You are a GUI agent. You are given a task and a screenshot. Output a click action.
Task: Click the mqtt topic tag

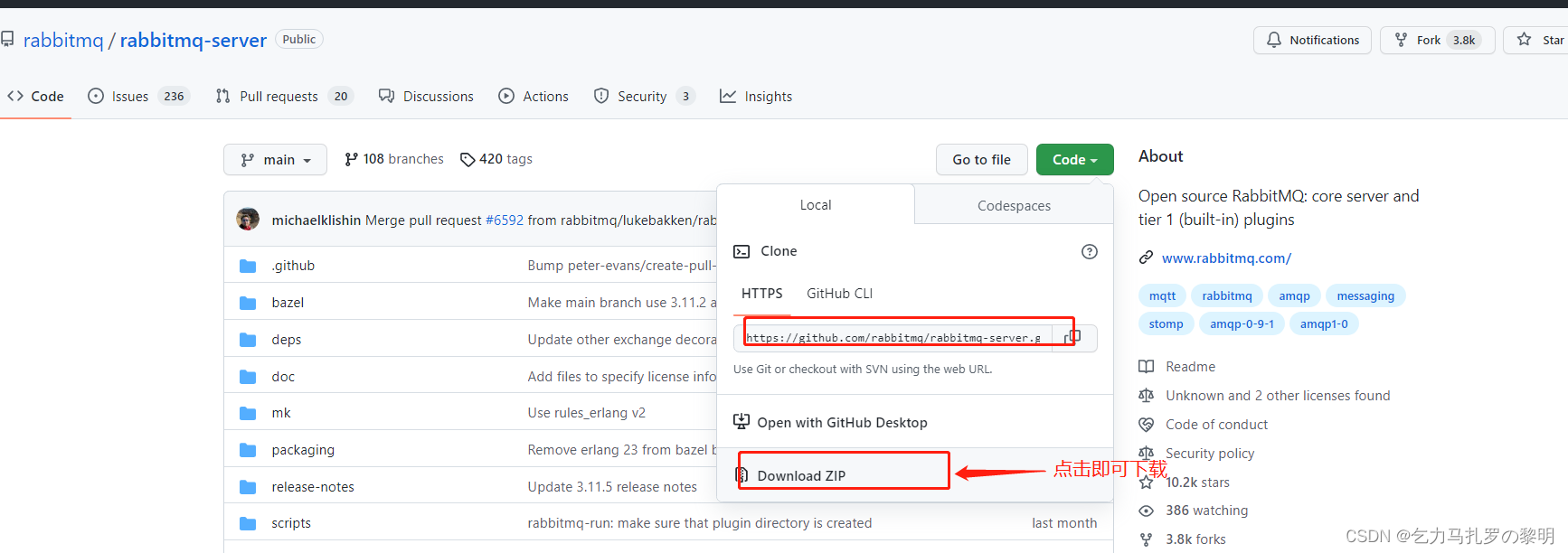tap(1162, 296)
